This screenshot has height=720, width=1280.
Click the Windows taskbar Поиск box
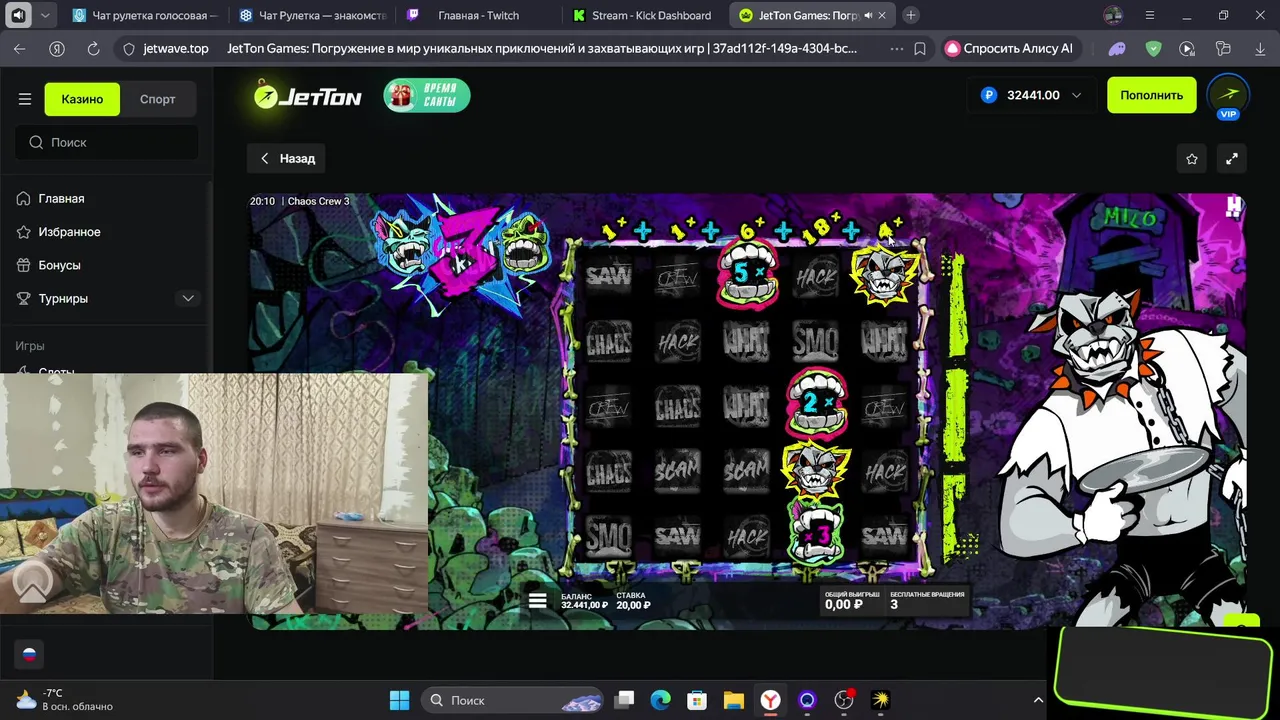[513, 700]
